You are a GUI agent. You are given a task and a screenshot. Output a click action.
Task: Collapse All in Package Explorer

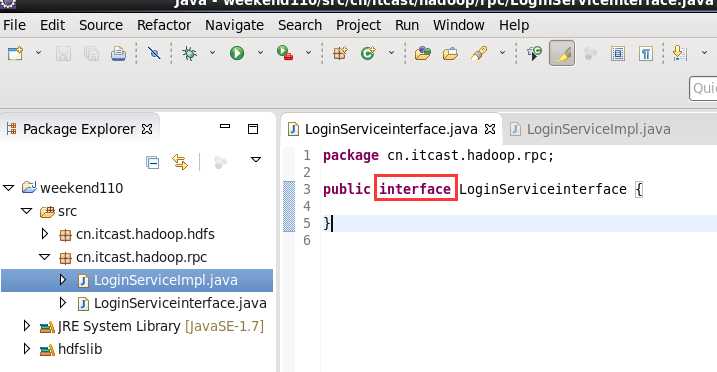point(152,162)
